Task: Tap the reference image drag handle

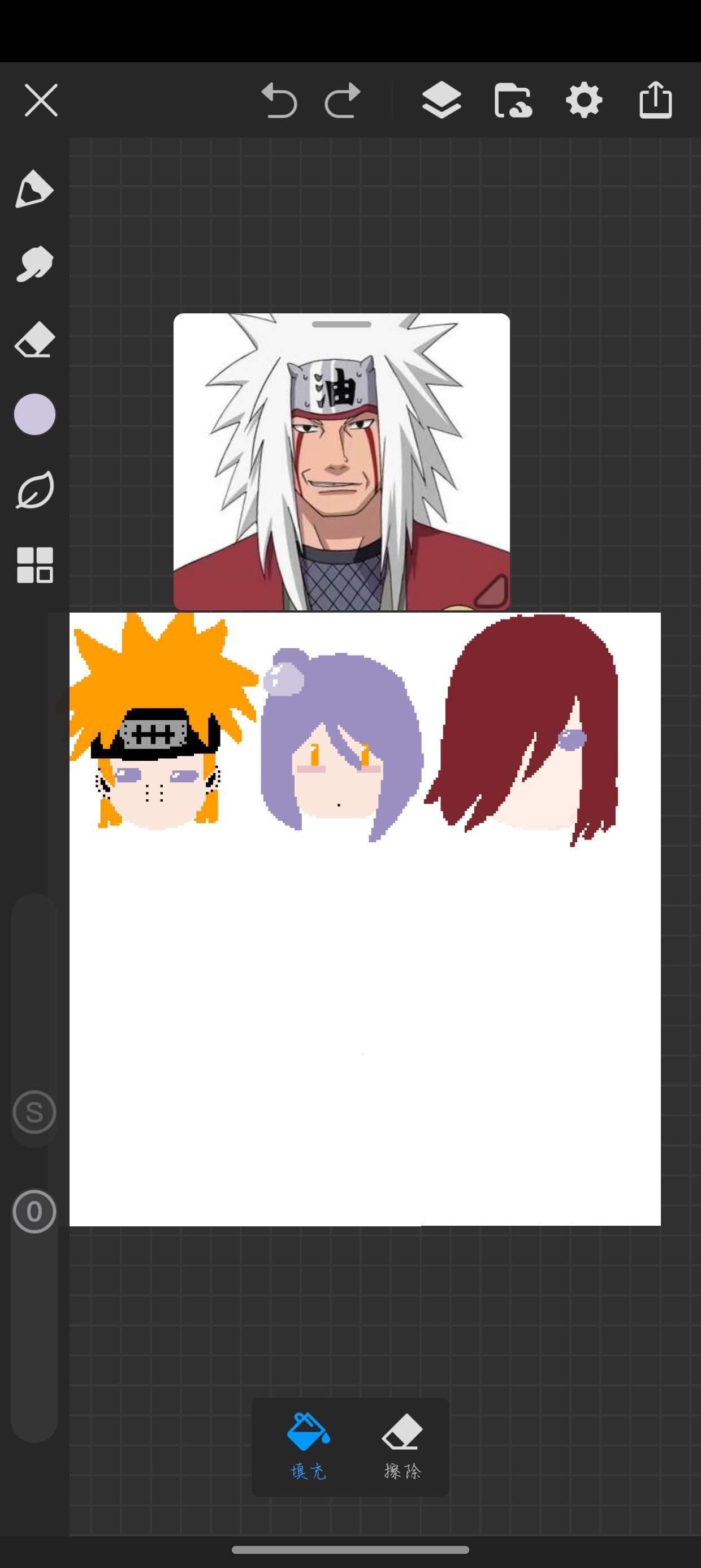Action: (341, 325)
